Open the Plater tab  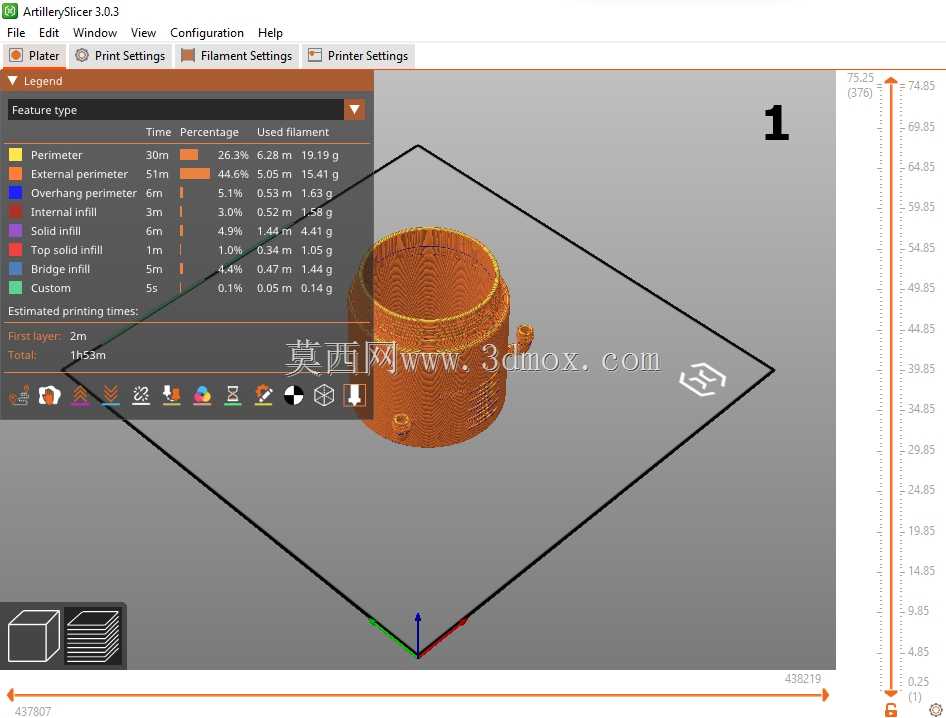34,56
